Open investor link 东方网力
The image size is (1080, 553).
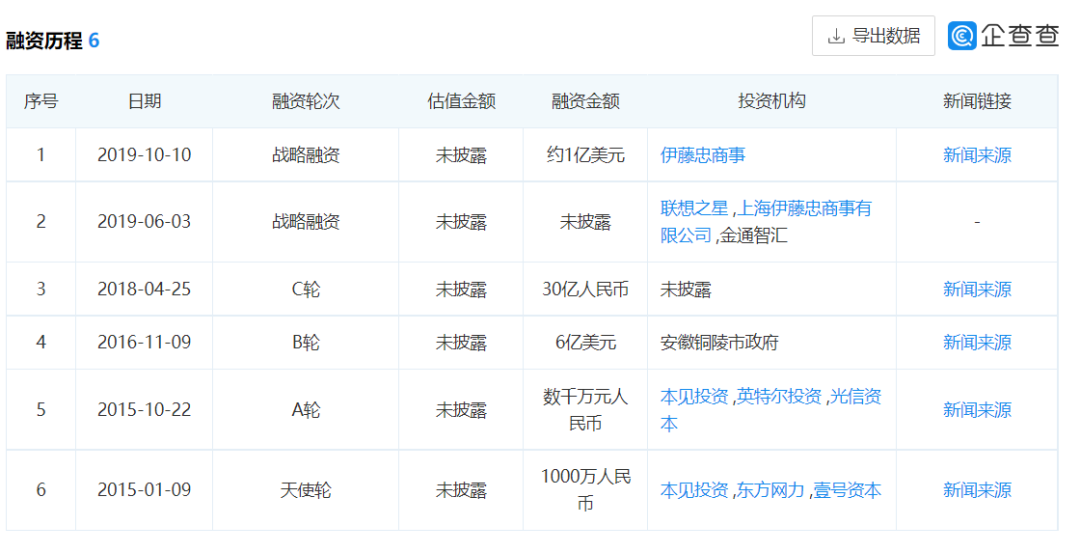pyautogui.click(x=770, y=490)
